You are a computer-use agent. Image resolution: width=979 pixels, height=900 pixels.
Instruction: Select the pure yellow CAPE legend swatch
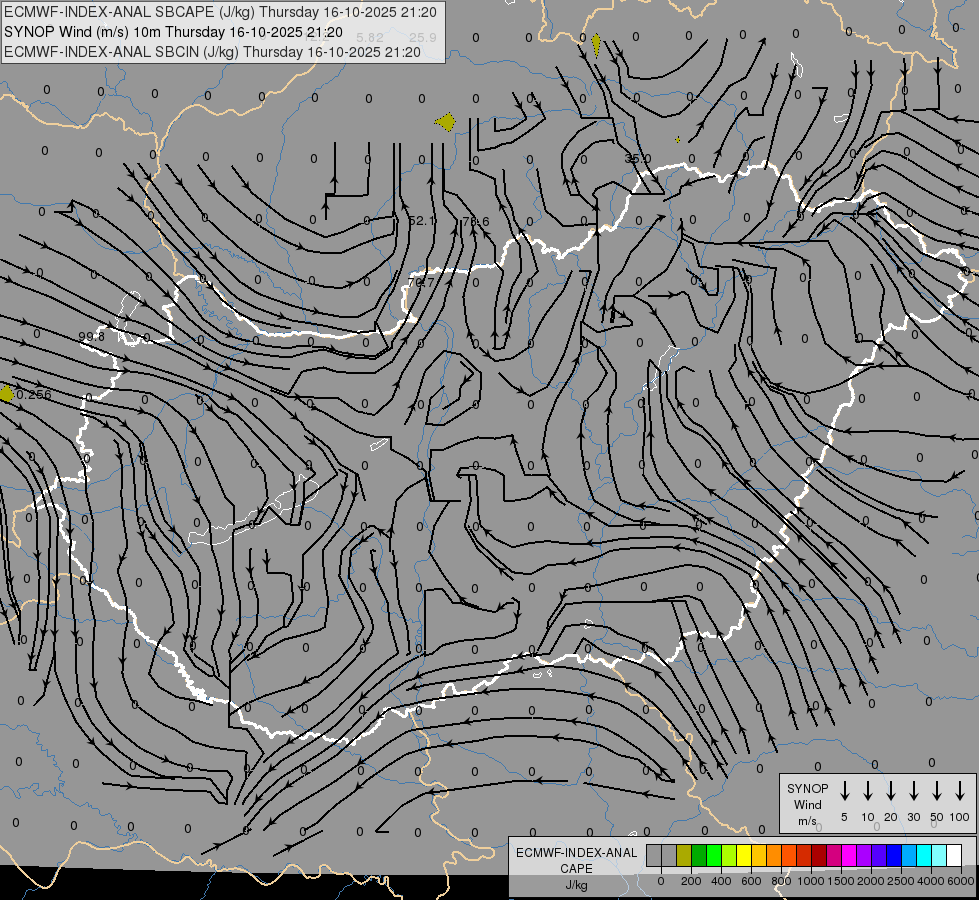coord(744,855)
